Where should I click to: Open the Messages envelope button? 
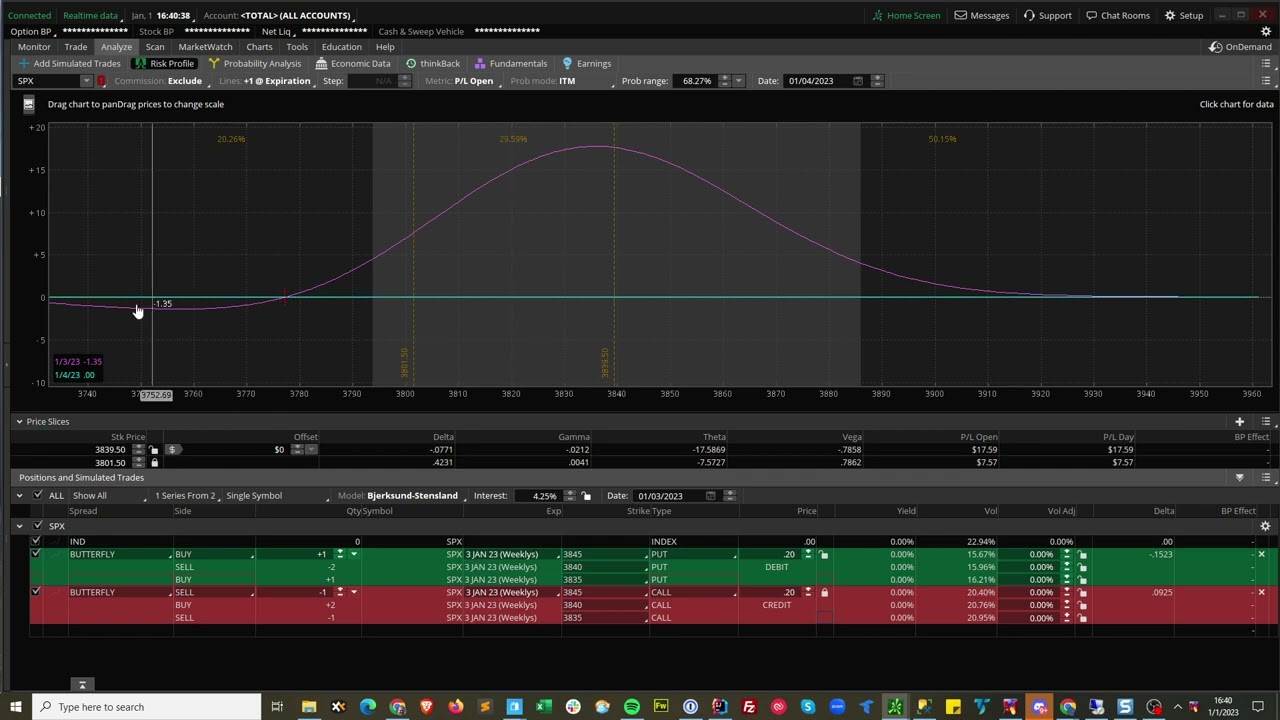coord(981,15)
